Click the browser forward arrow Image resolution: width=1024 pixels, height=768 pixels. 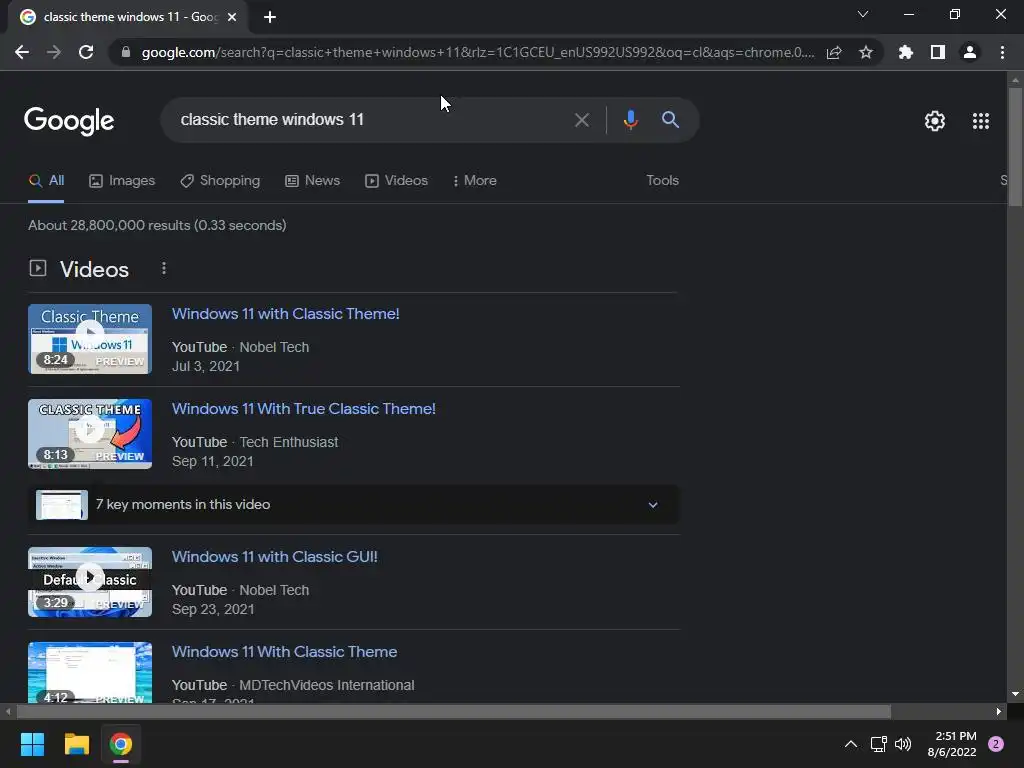click(54, 52)
